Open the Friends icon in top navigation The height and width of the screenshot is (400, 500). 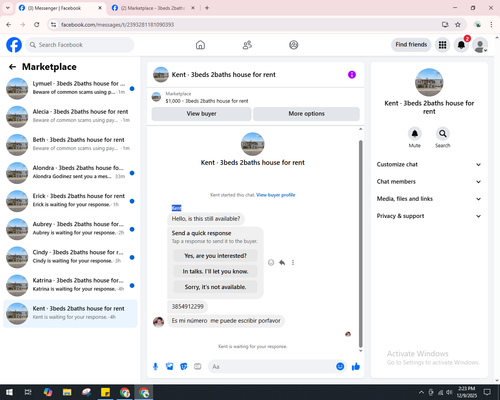click(247, 45)
